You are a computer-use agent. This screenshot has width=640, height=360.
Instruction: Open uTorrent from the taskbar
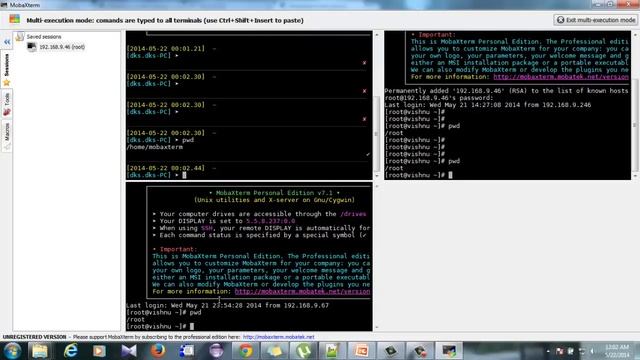304,351
